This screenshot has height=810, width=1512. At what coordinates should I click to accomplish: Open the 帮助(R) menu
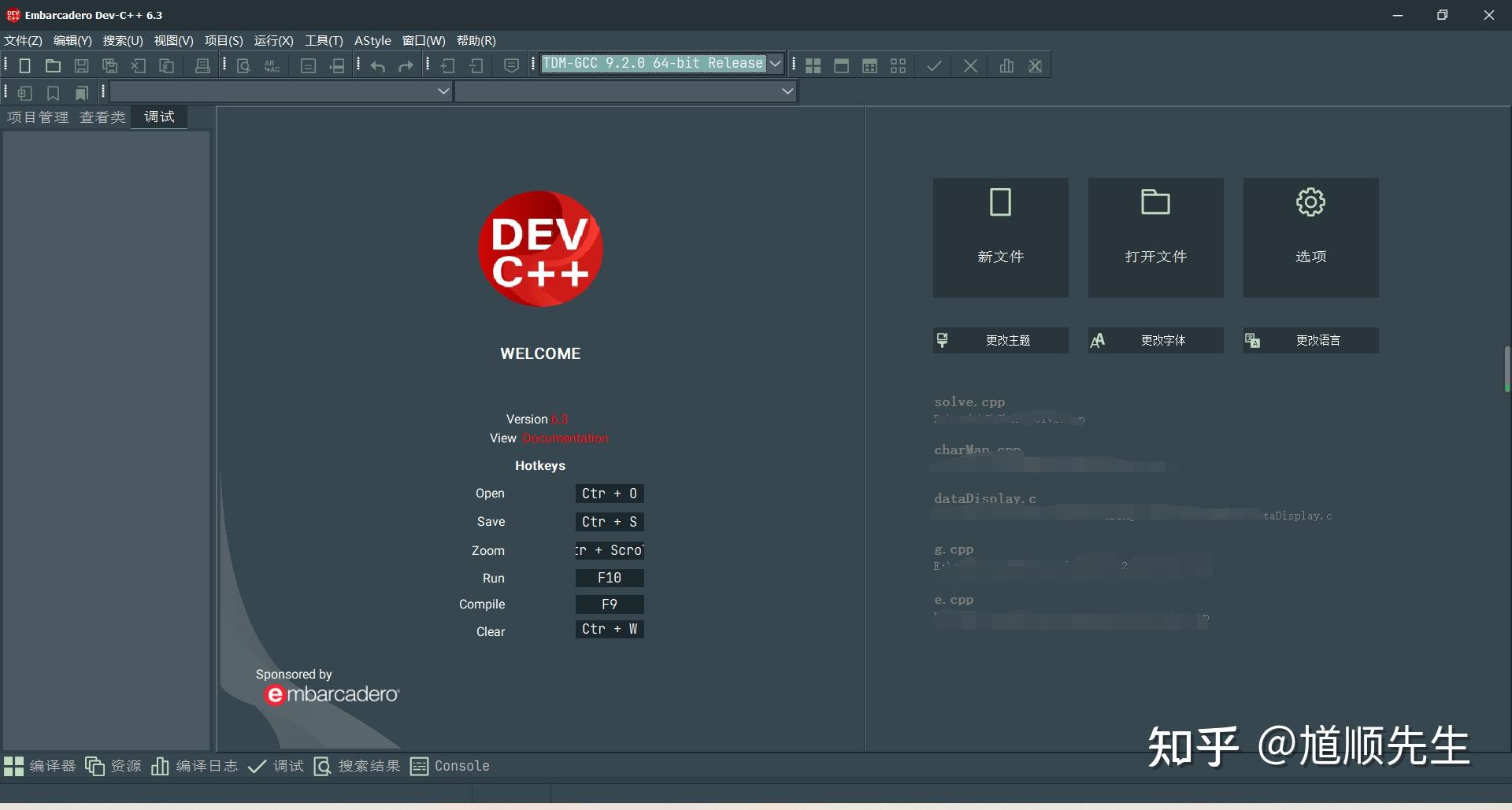476,41
